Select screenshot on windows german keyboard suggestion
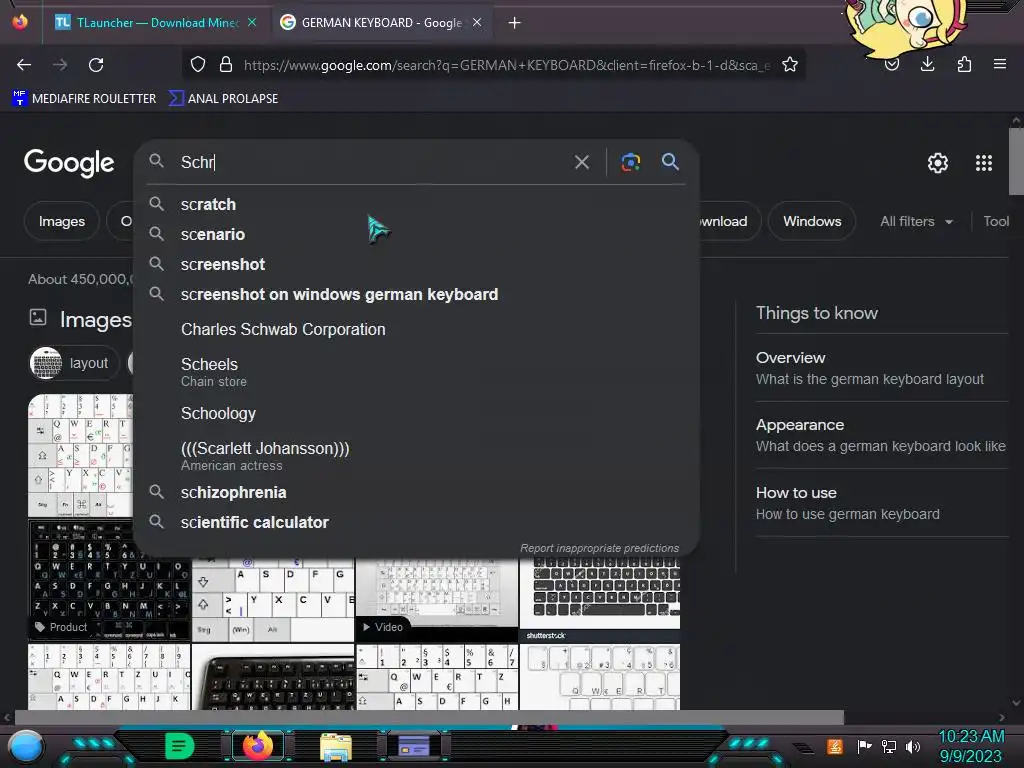Screen dimensions: 1024x768 [x=415, y=295]
